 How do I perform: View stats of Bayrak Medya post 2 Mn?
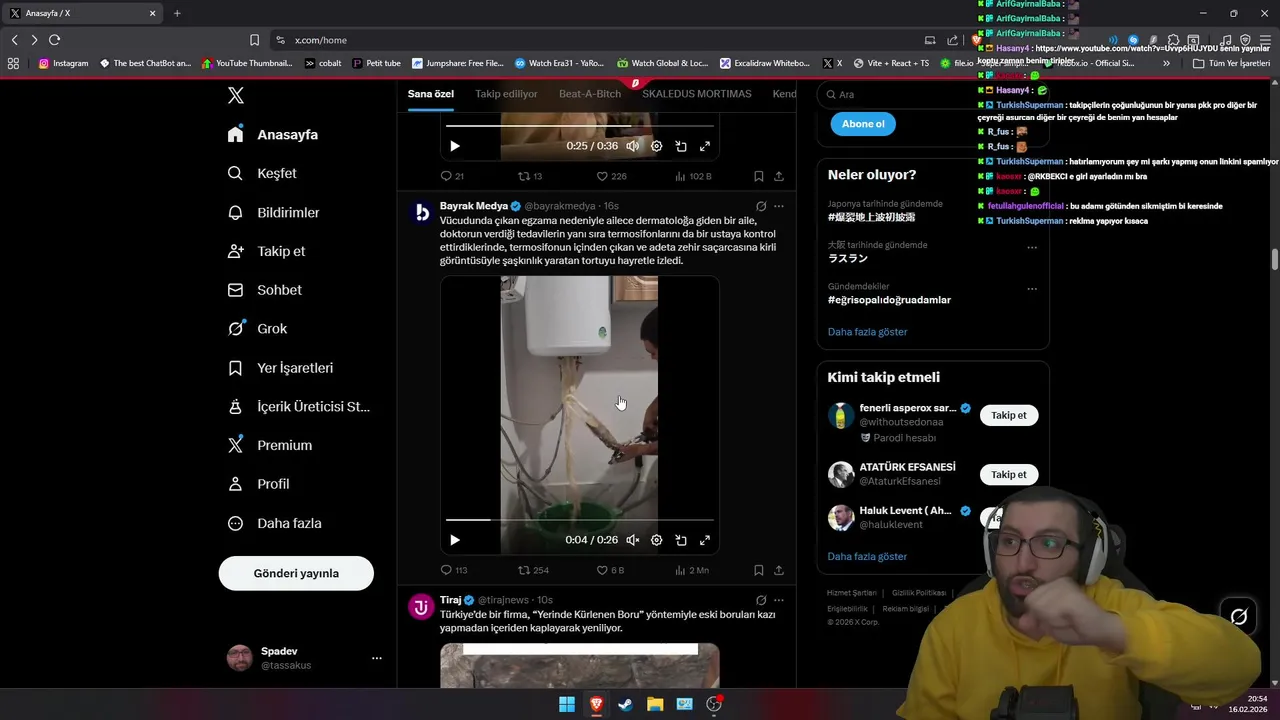(692, 570)
